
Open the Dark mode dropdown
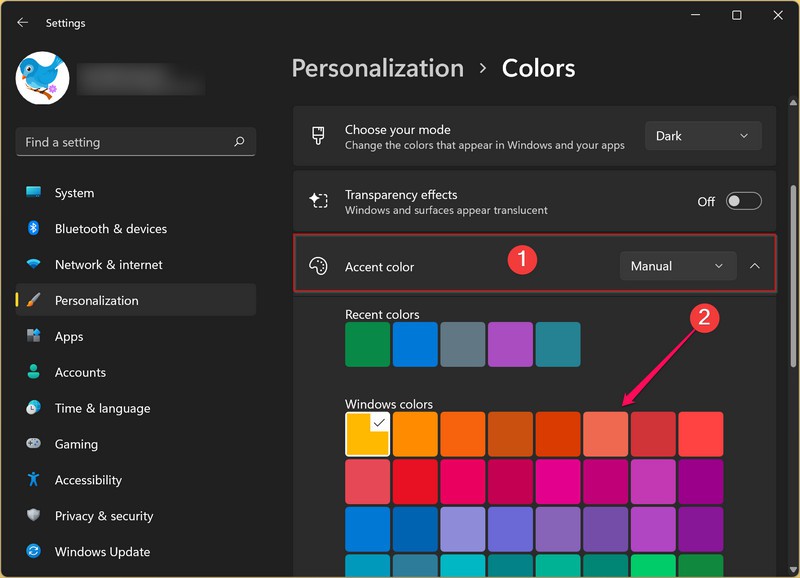pos(703,136)
